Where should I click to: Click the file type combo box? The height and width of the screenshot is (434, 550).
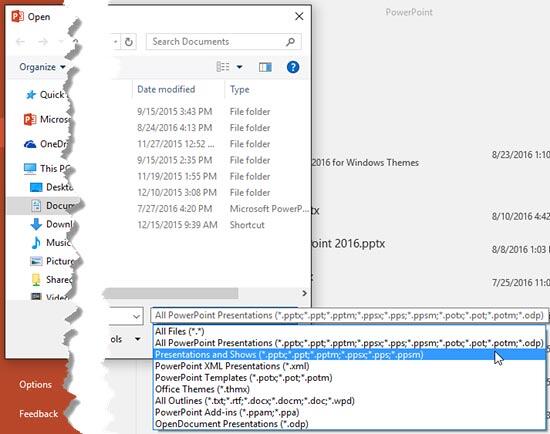tap(349, 315)
